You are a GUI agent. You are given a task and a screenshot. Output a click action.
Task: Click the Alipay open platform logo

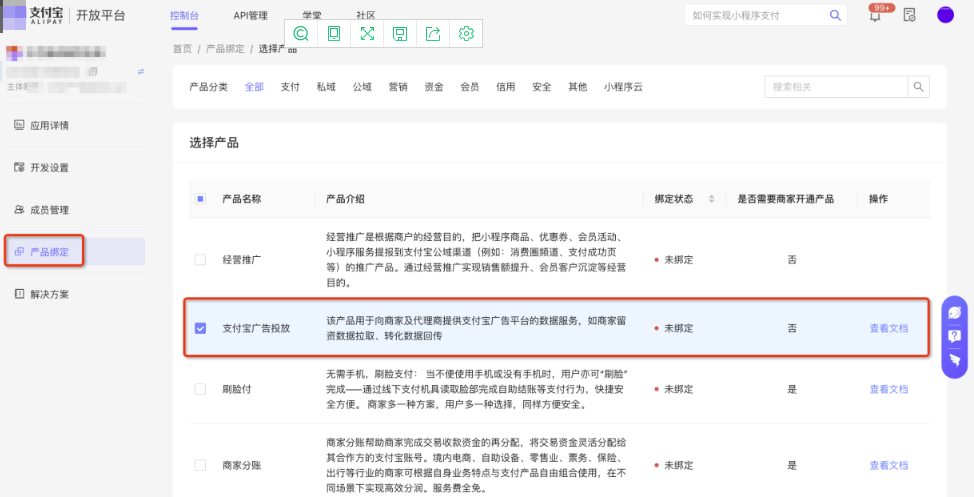(65, 16)
